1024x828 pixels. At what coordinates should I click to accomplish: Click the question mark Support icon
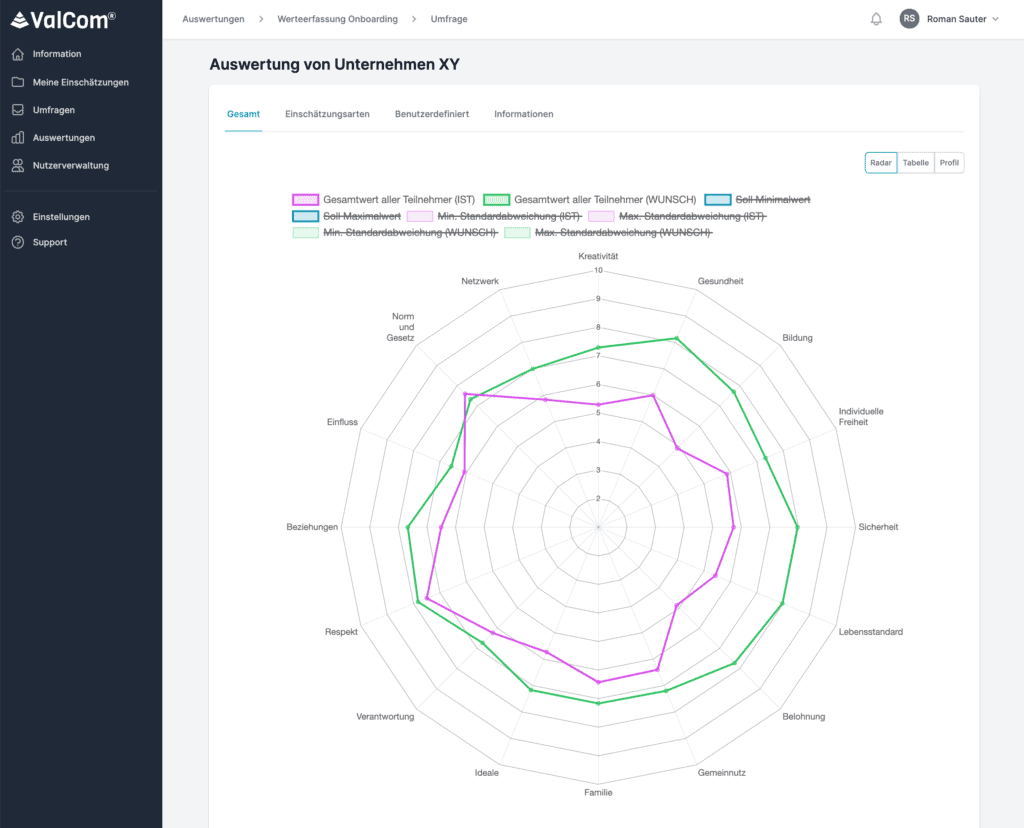point(18,242)
